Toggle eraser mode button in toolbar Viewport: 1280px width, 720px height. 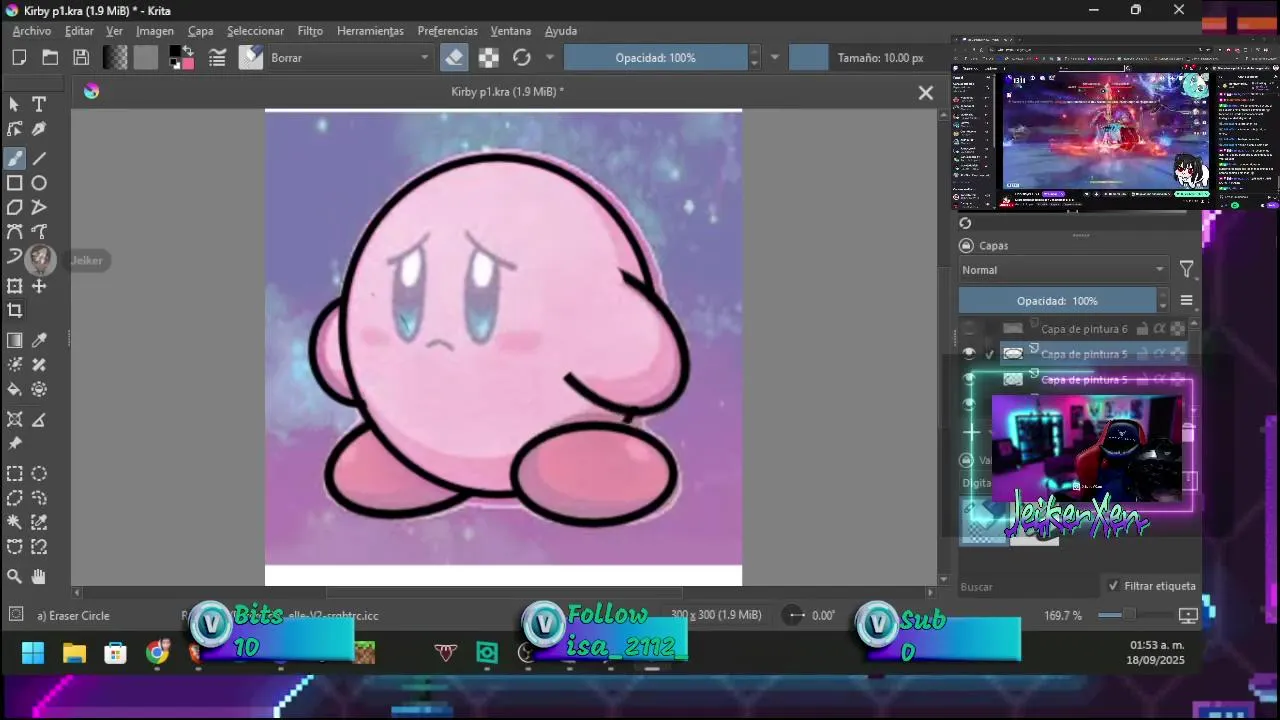click(454, 58)
